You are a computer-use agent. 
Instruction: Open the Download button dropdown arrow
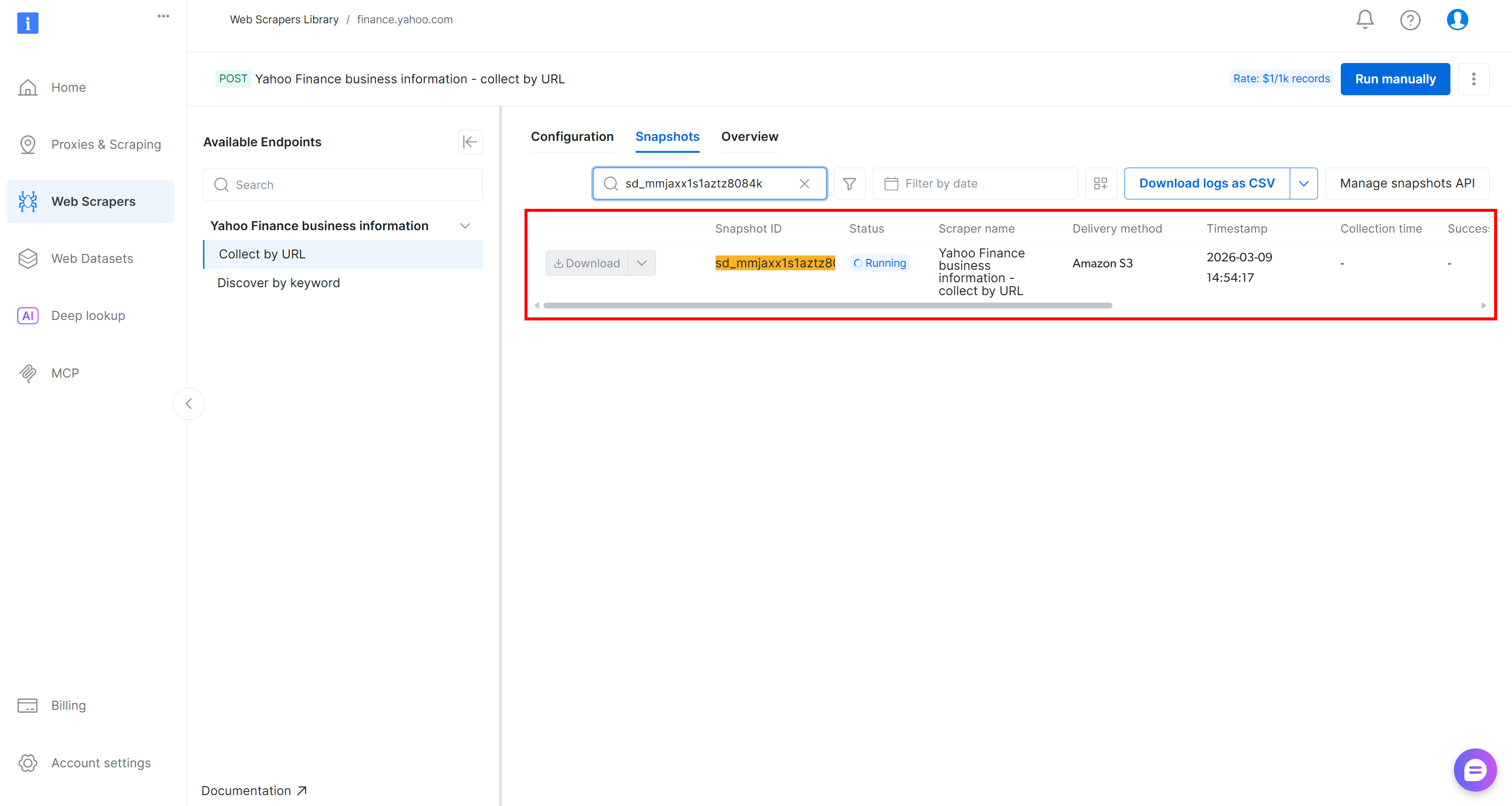point(641,263)
